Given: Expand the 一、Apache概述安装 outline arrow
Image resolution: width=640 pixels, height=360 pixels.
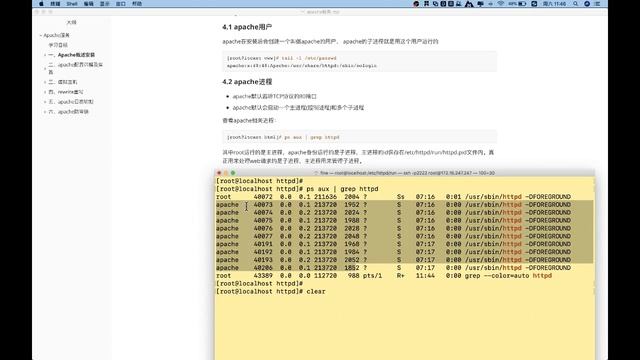Looking at the screenshot, I should 45,55.
